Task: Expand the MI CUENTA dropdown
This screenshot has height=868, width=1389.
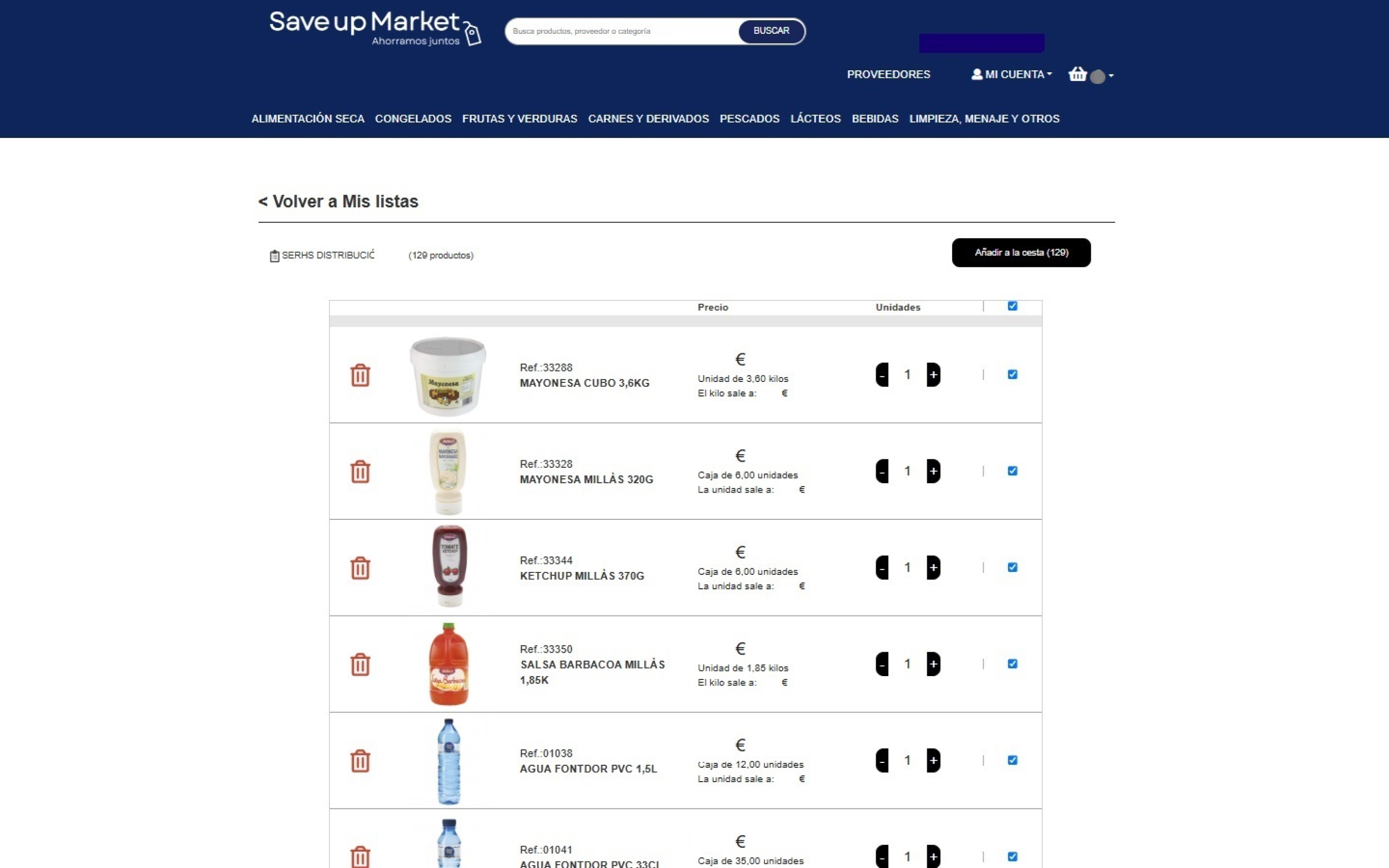Action: click(x=1012, y=74)
